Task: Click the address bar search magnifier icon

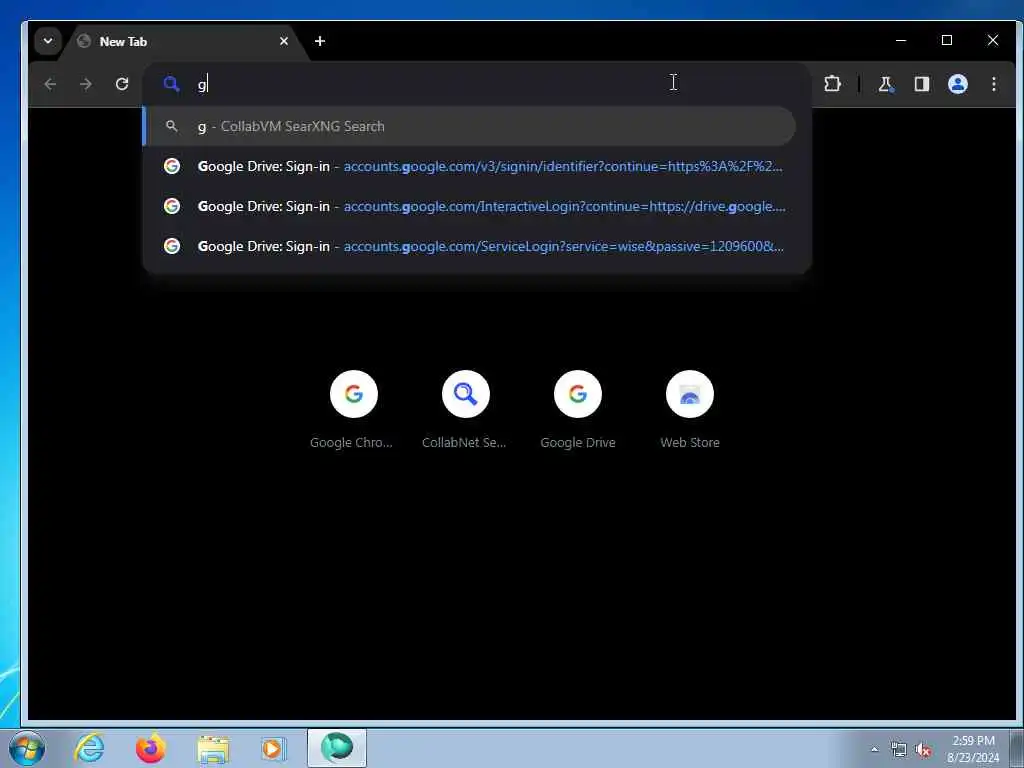Action: click(x=171, y=84)
